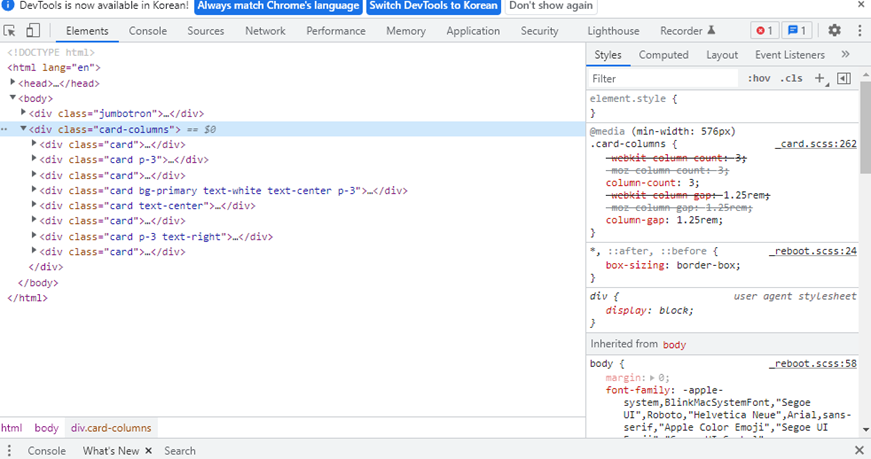Open the Event Listeners tab
The image size is (871, 459).
click(790, 55)
